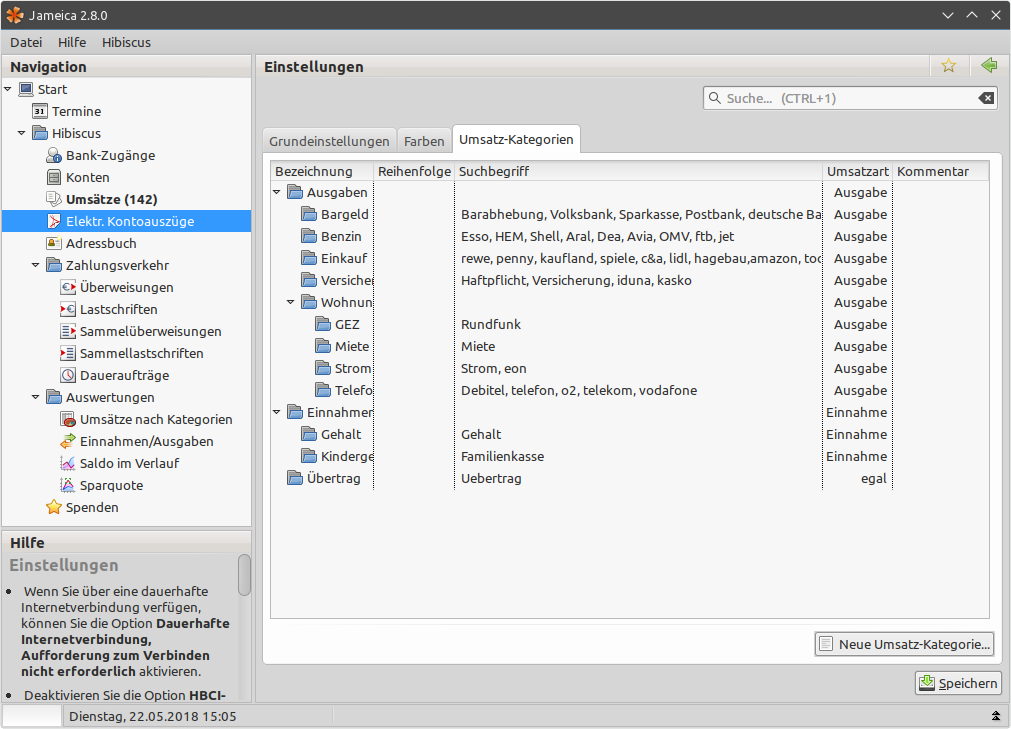1011x729 pixels.
Task: Click the Benzin category folder icon
Action: [309, 236]
